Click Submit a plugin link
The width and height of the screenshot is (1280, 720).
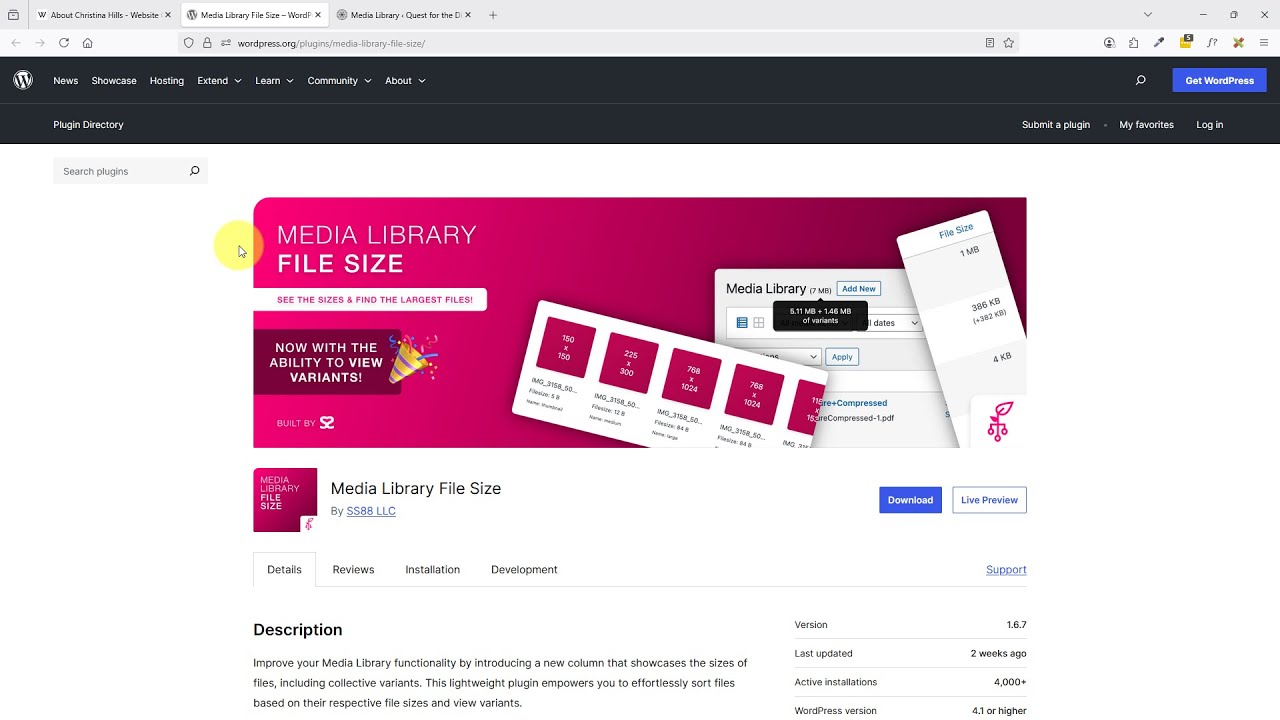pyautogui.click(x=1056, y=125)
